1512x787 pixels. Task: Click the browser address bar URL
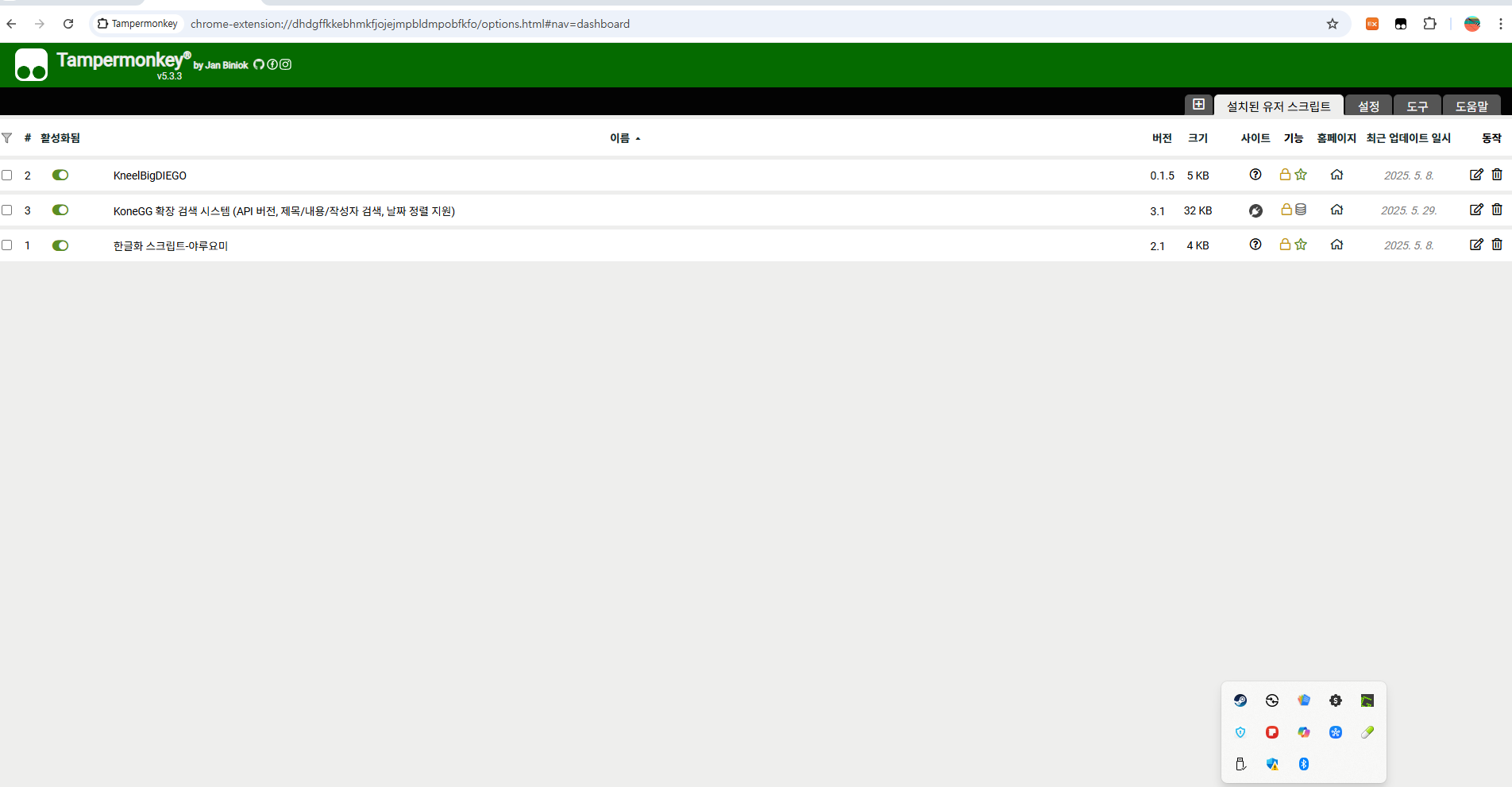coord(410,24)
